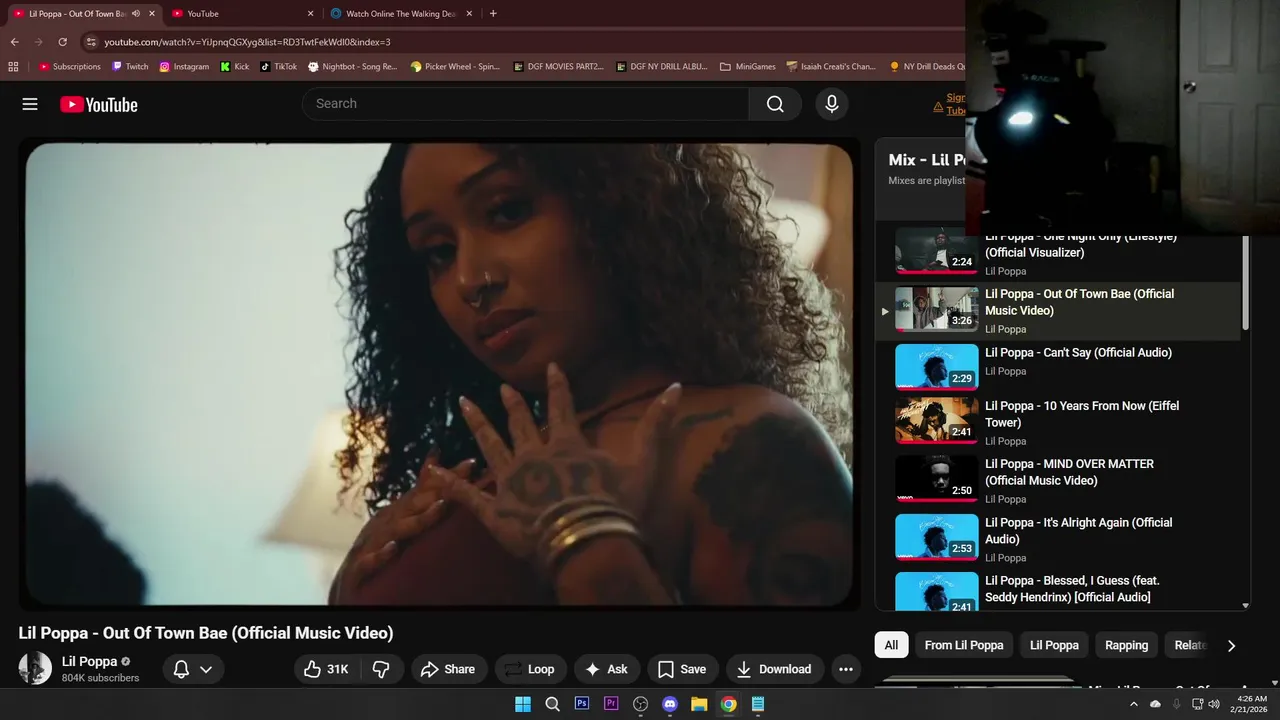Open the TikTok bookmark

coord(279,67)
